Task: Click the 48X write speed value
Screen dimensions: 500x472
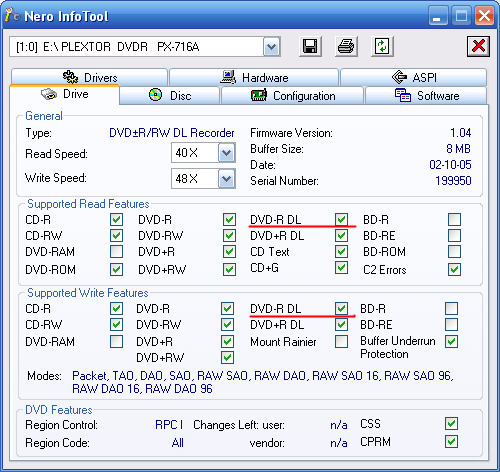Action: coord(186,178)
